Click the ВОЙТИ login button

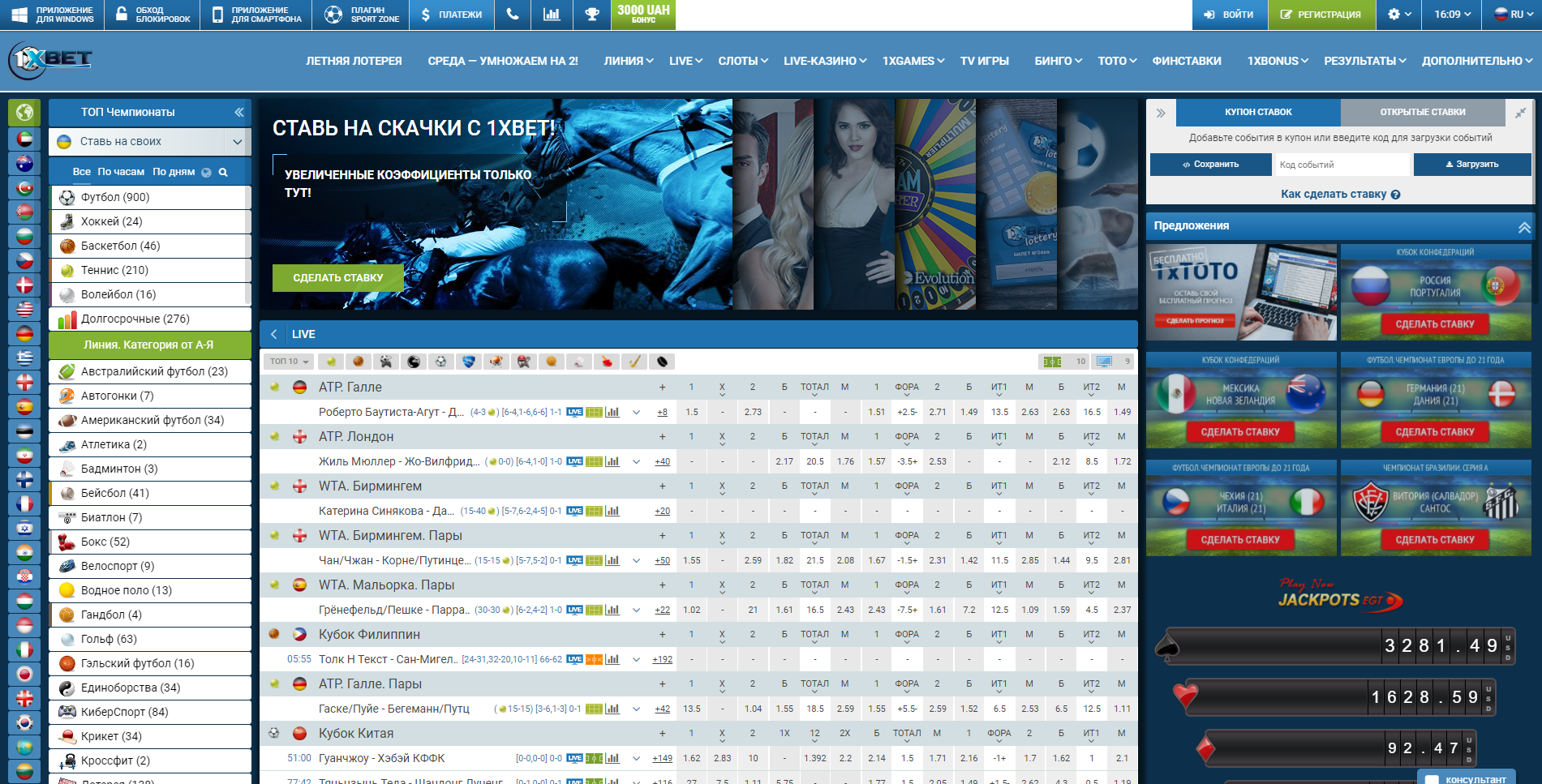1230,15
